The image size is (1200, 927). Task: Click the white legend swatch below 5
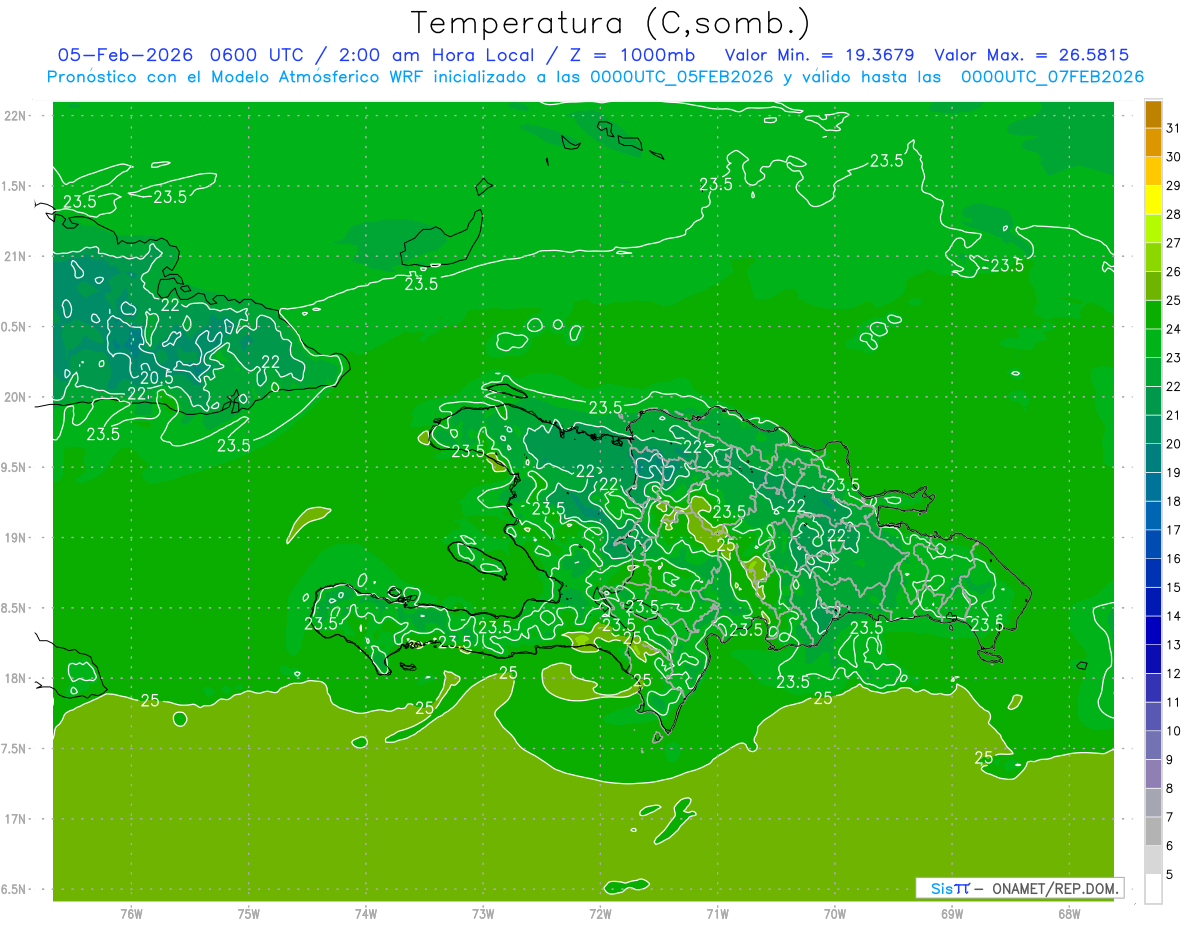1153,889
